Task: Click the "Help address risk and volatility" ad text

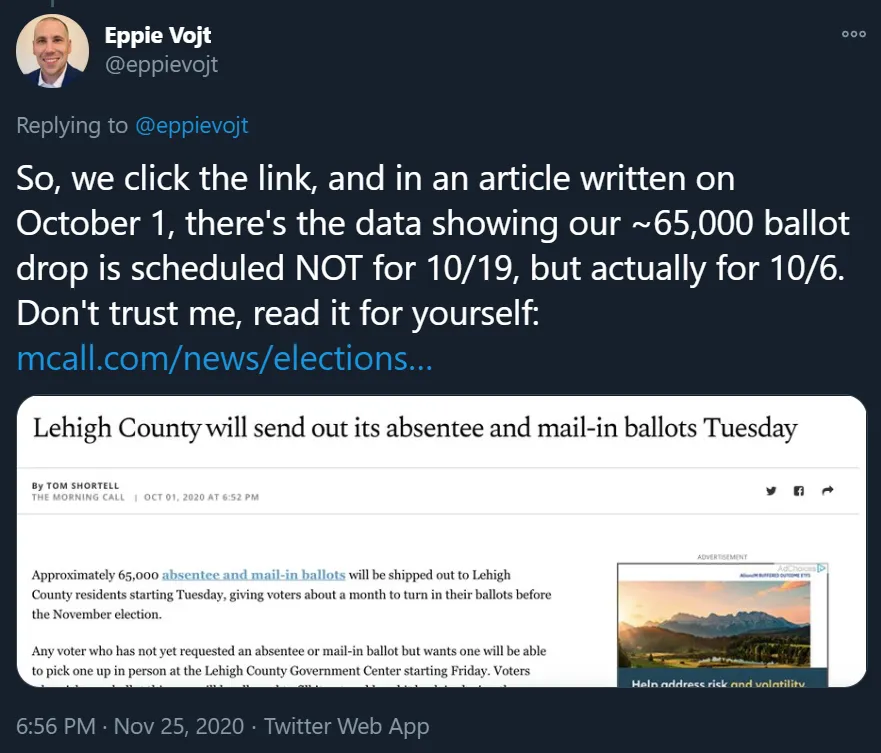Action: point(717,682)
